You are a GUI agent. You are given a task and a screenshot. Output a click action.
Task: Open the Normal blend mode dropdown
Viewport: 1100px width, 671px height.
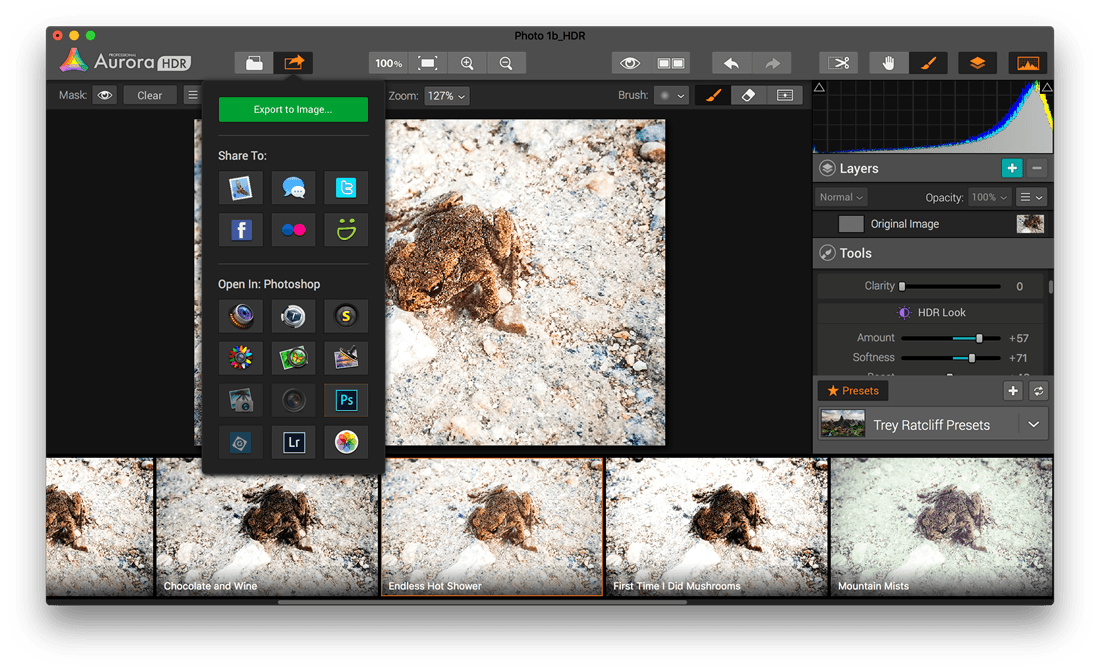tap(841, 197)
